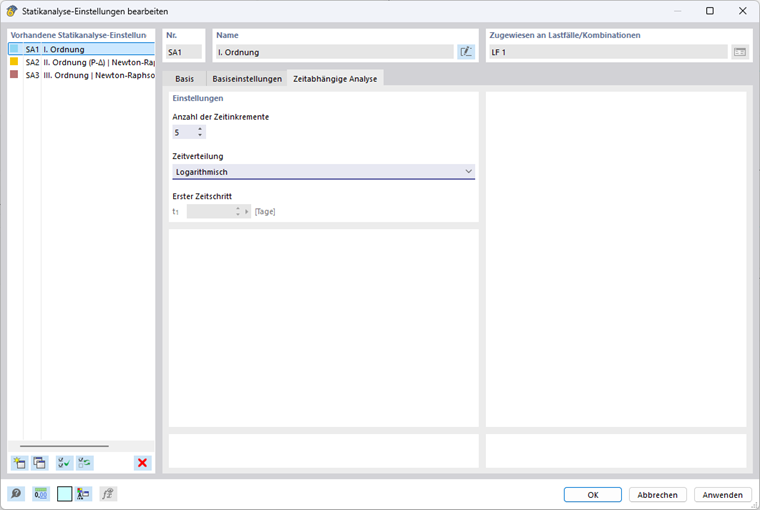Create a new static analysis setting
760x510 pixels.
(19, 463)
